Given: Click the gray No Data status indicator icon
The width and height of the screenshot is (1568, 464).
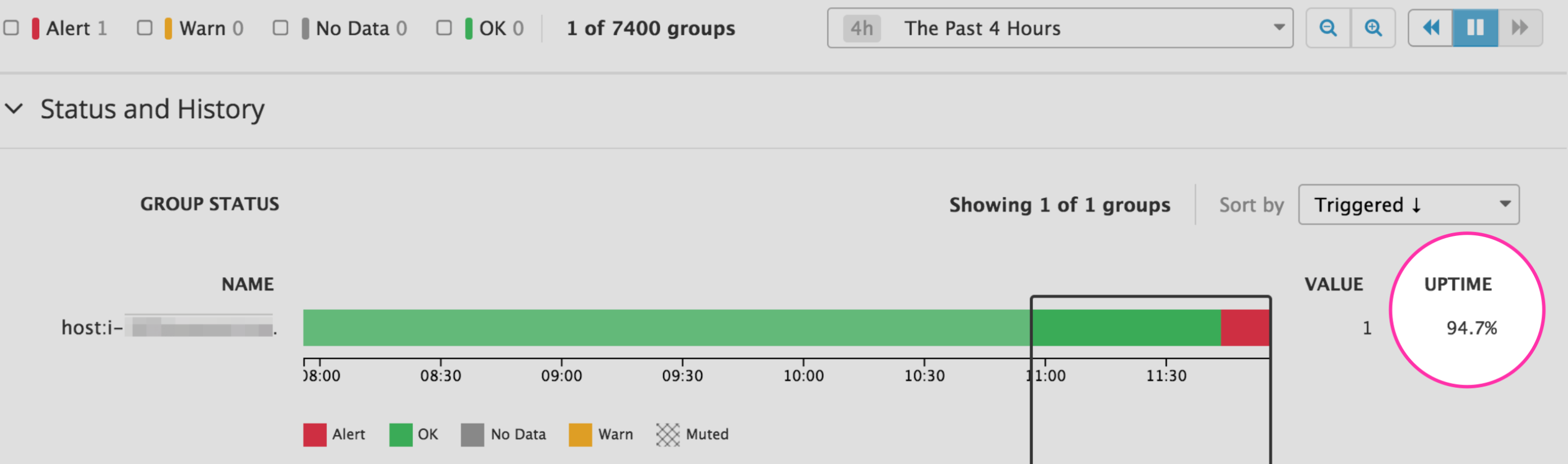Looking at the screenshot, I should pos(305,27).
